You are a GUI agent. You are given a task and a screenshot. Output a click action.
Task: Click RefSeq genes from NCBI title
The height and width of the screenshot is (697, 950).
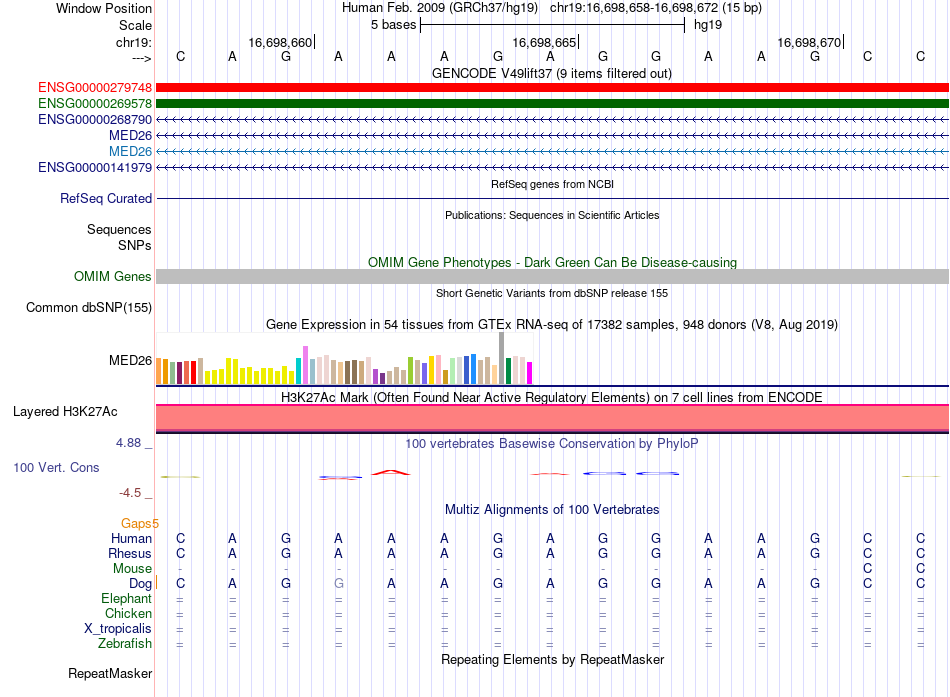click(552, 184)
